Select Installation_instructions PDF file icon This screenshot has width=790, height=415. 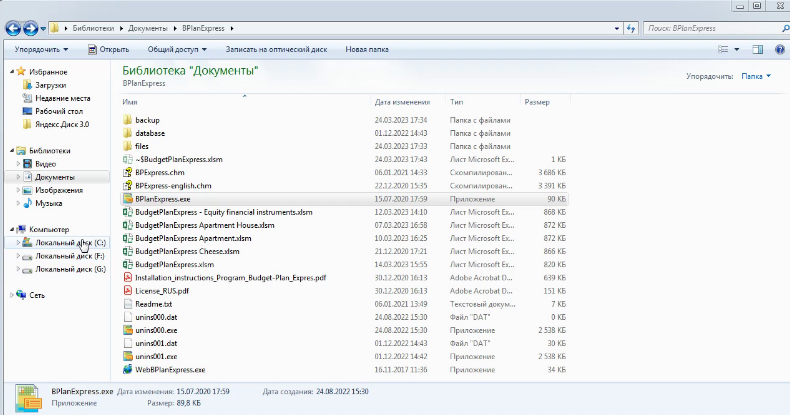tap(127, 278)
